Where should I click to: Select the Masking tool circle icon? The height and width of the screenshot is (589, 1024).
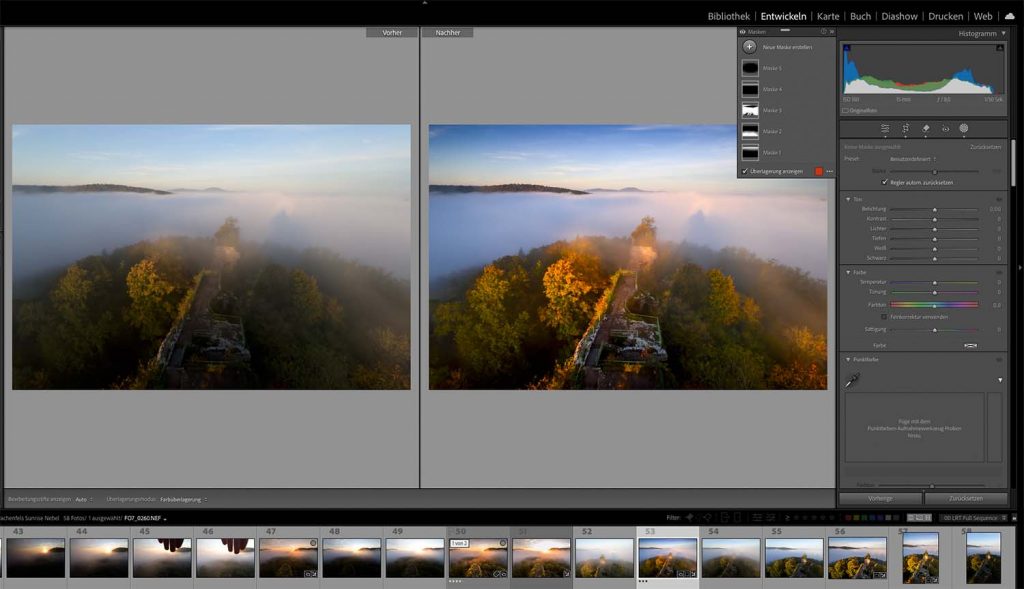pos(964,129)
